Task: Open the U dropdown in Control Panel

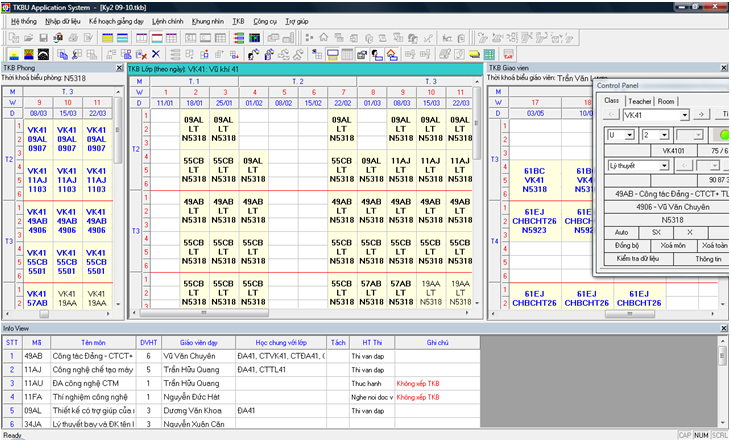Action: 630,134
